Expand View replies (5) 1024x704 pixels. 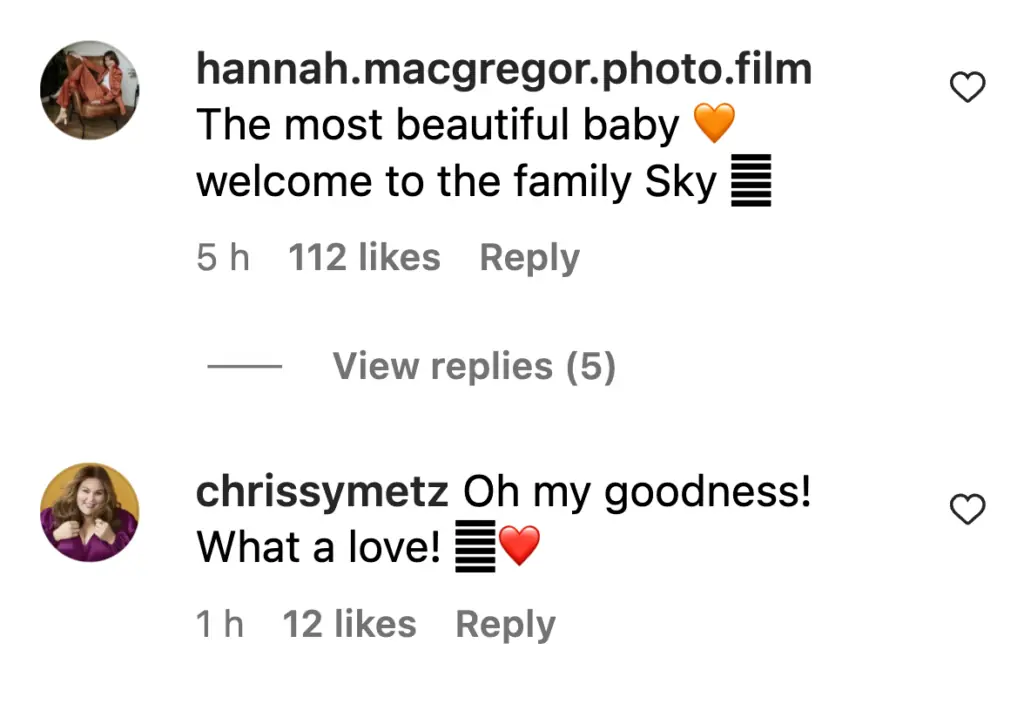pyautogui.click(x=474, y=367)
